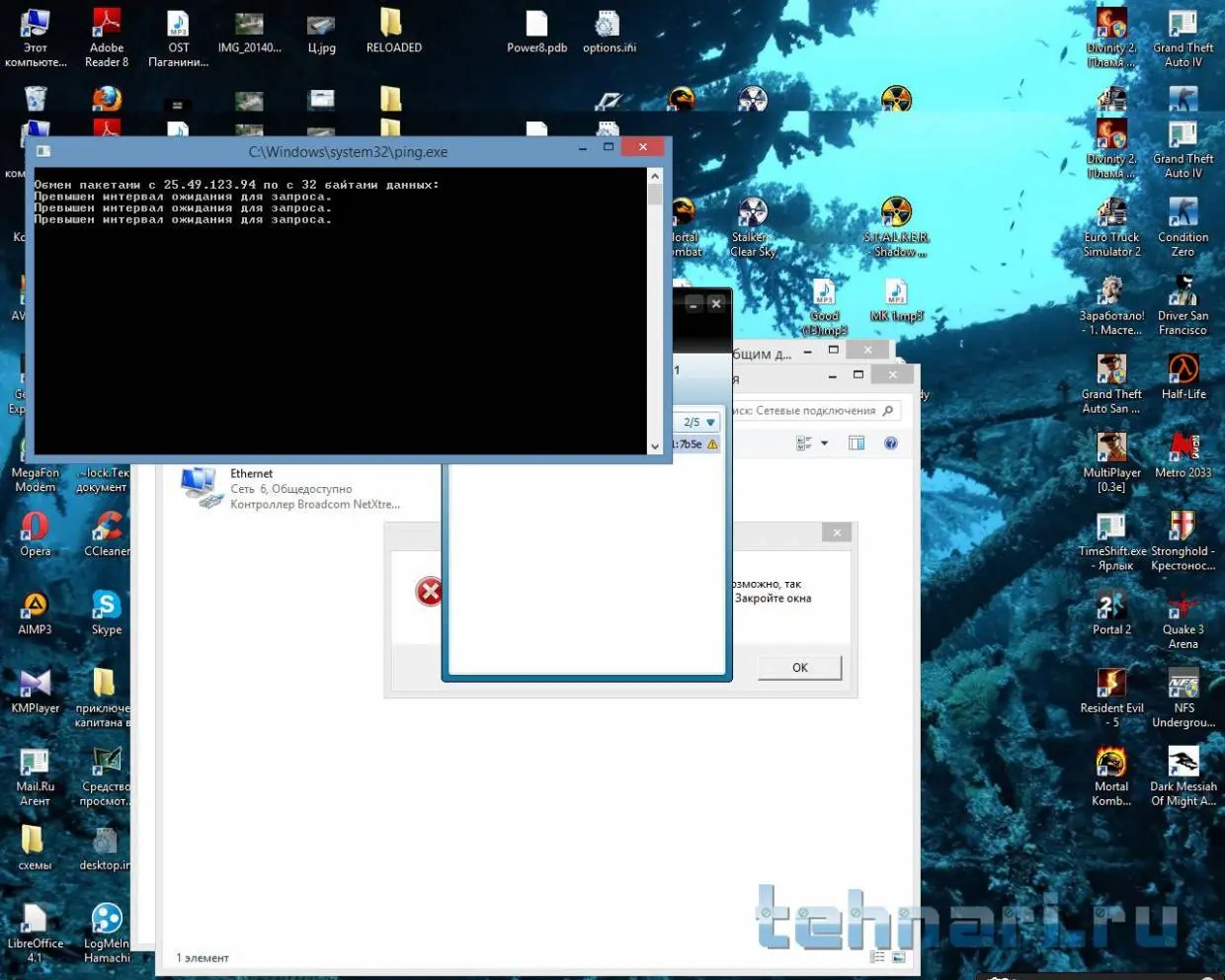
Task: Open the LibreOffice 4.1 shortcut
Action: point(36,934)
